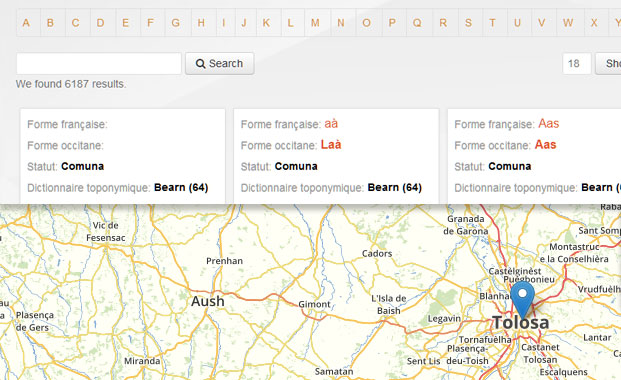Viewport: 621px width, 380px height.
Task: Focus the toponym search text field
Action: (99, 63)
